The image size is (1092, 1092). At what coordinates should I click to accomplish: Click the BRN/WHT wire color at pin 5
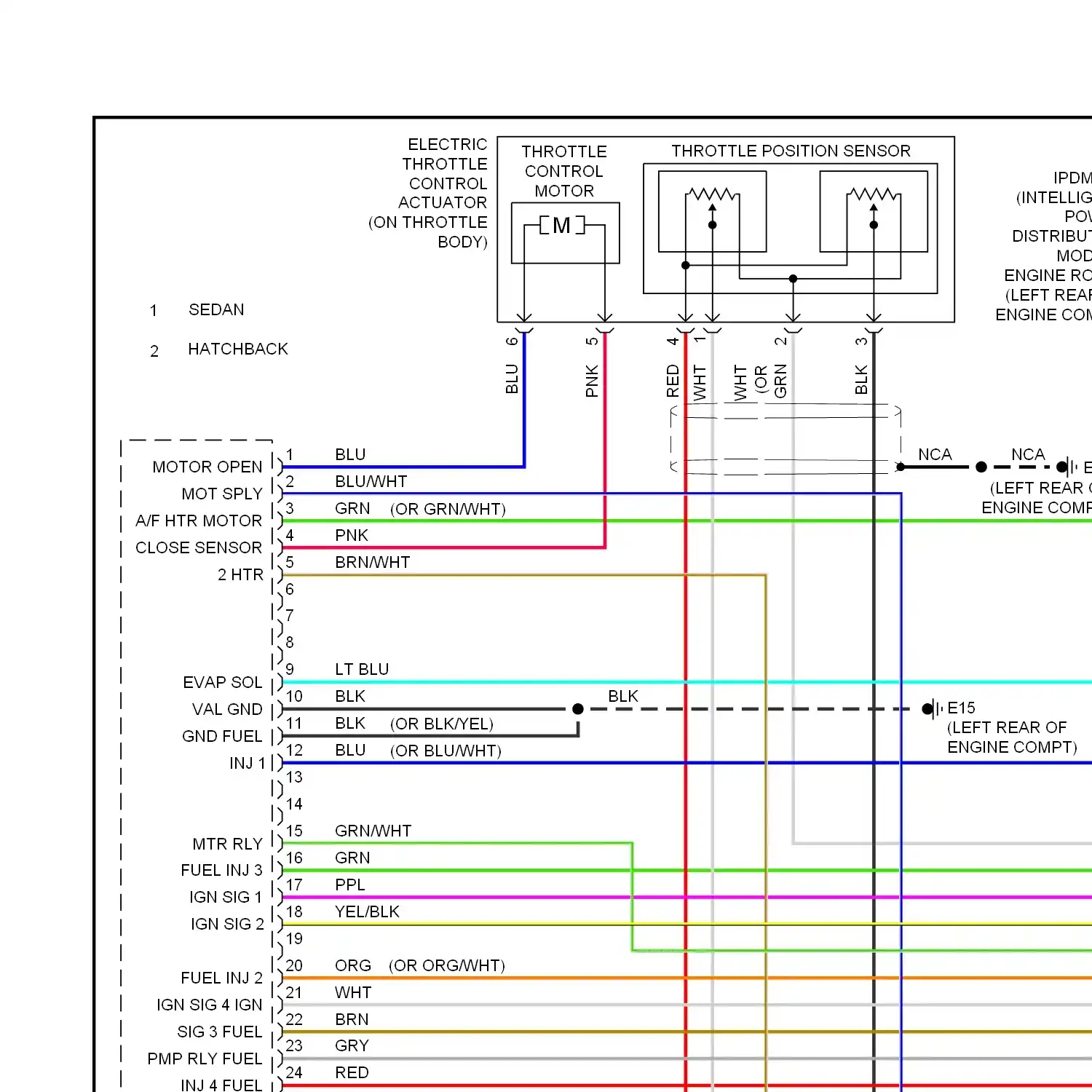point(373,562)
